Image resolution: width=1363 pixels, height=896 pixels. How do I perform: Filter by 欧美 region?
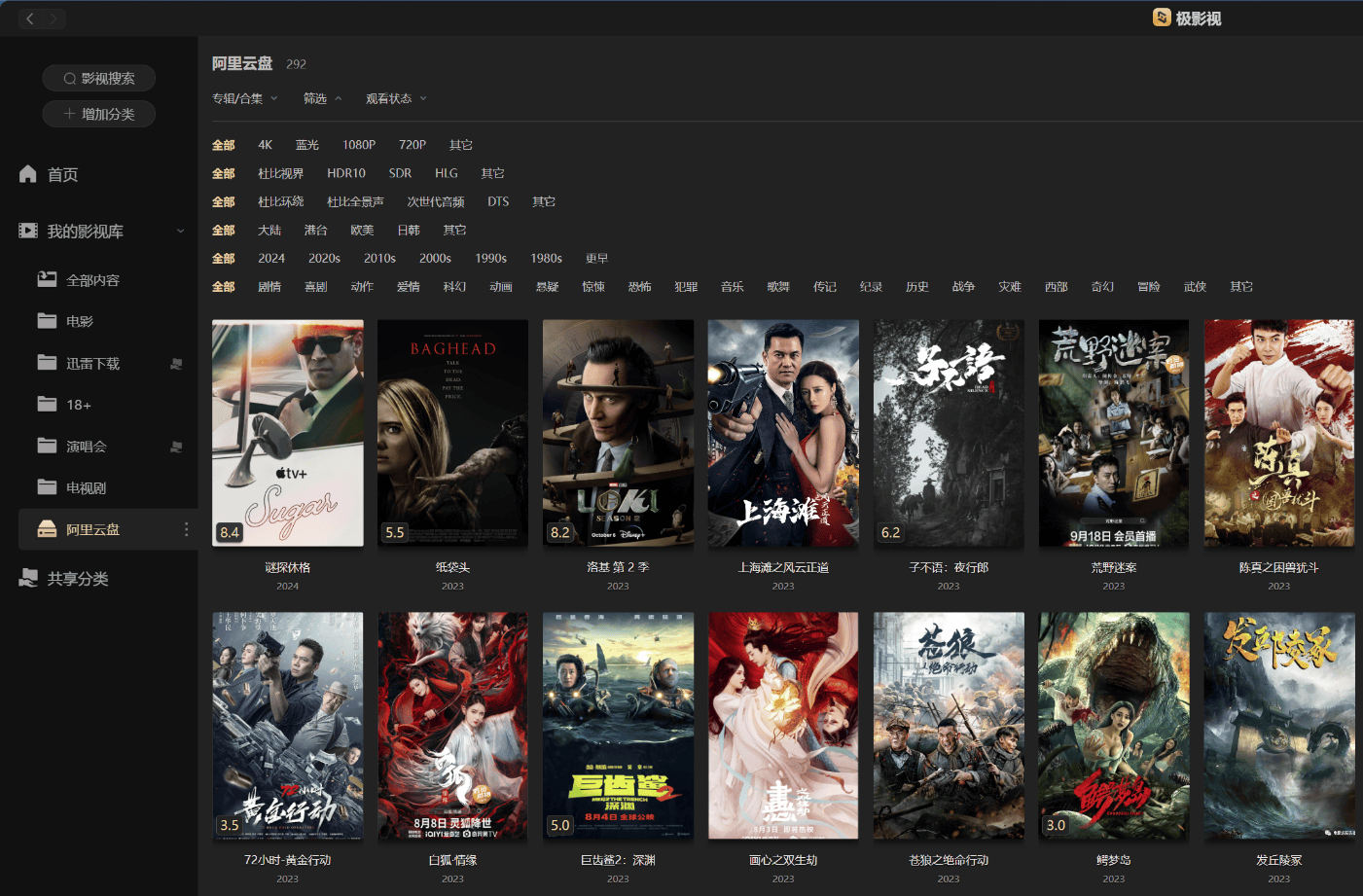(362, 230)
